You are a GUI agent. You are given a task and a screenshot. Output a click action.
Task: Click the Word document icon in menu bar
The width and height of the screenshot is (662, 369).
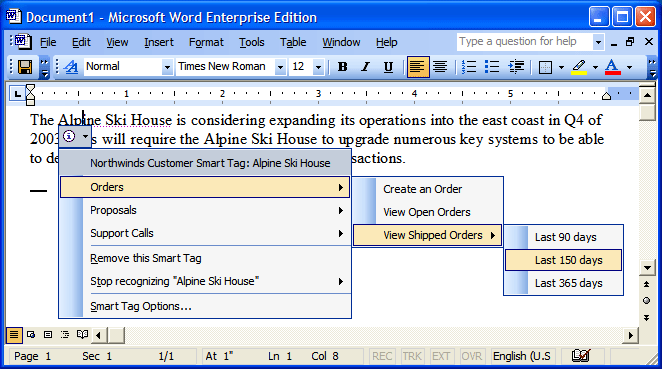[x=22, y=42]
